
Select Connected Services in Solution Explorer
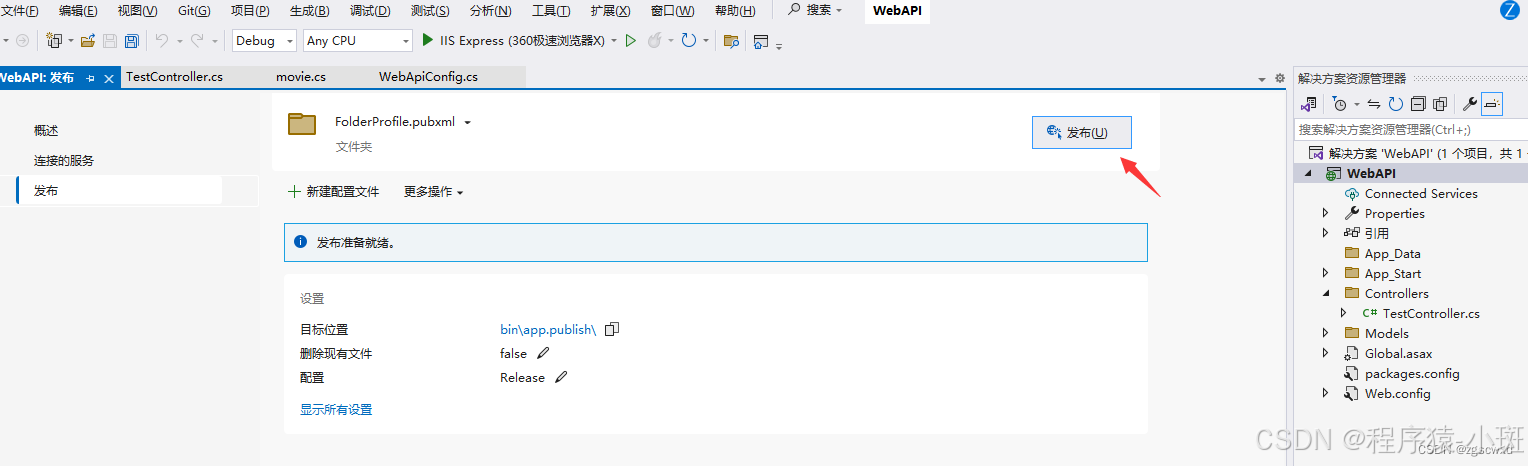click(1421, 193)
